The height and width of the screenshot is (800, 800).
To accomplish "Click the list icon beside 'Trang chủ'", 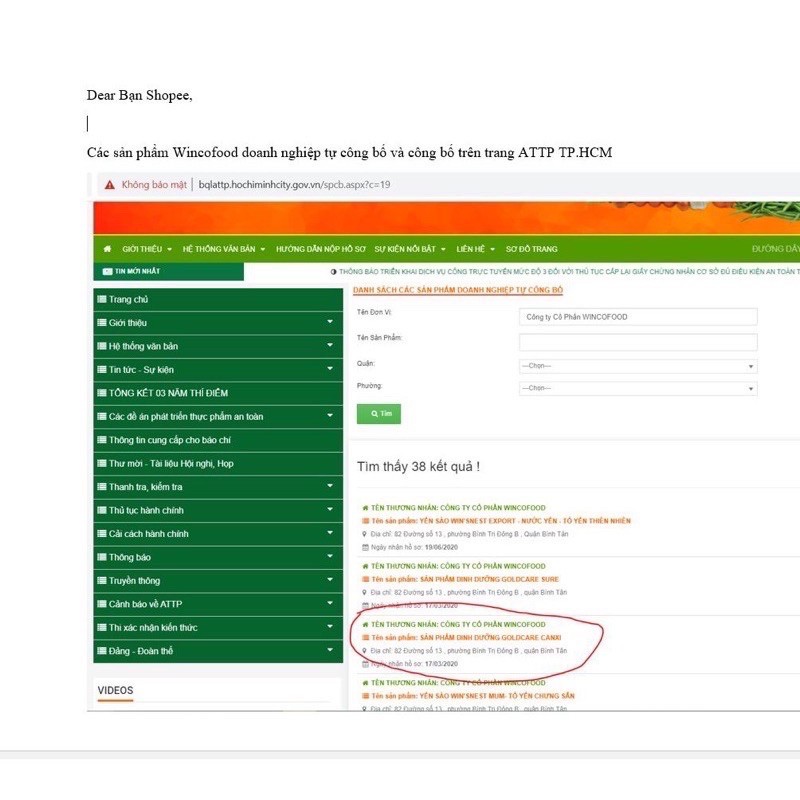I will click(x=101, y=300).
